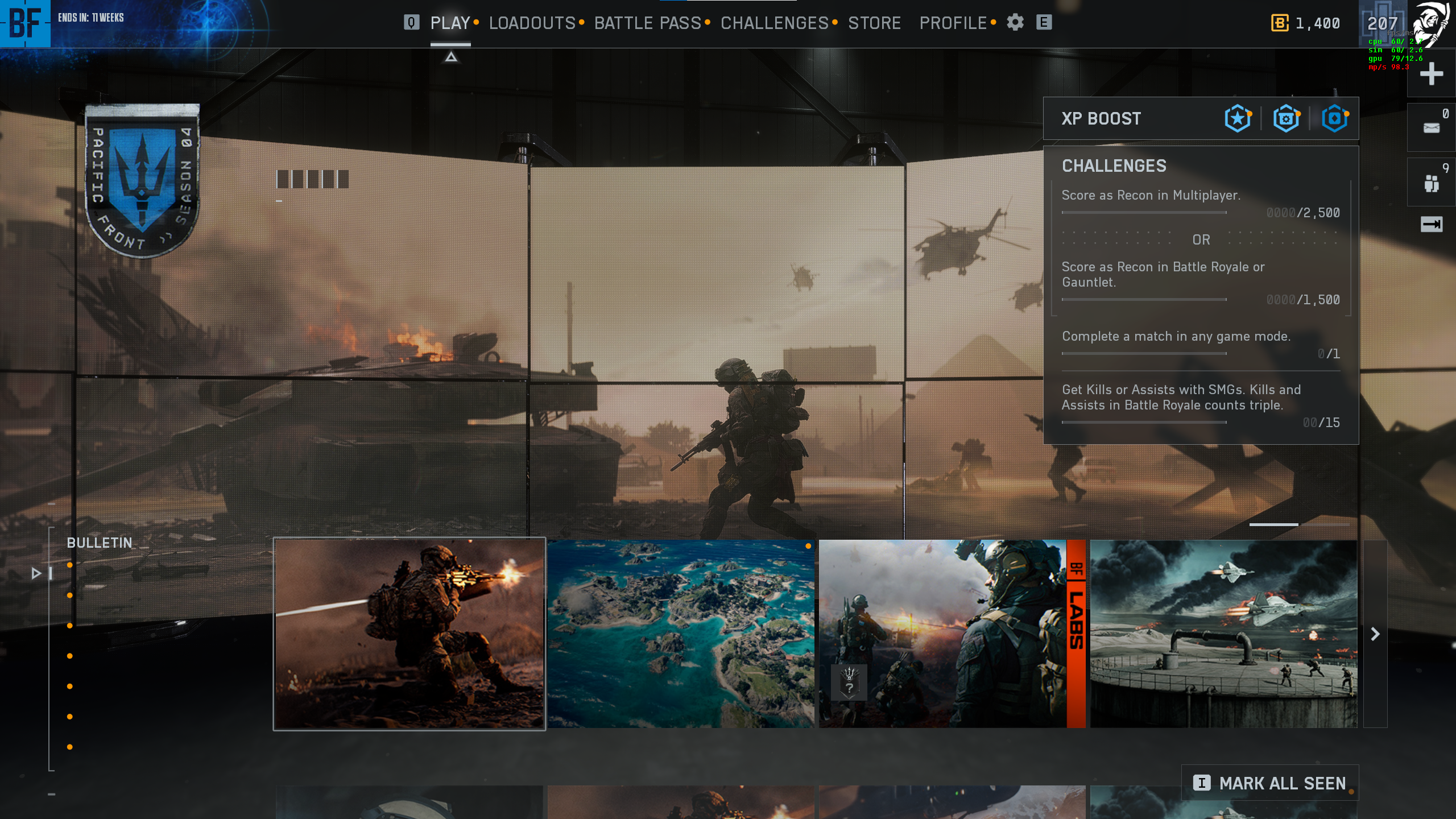Click the 00/15 SMG counter
Screen dimensions: 1456x819
click(1321, 423)
